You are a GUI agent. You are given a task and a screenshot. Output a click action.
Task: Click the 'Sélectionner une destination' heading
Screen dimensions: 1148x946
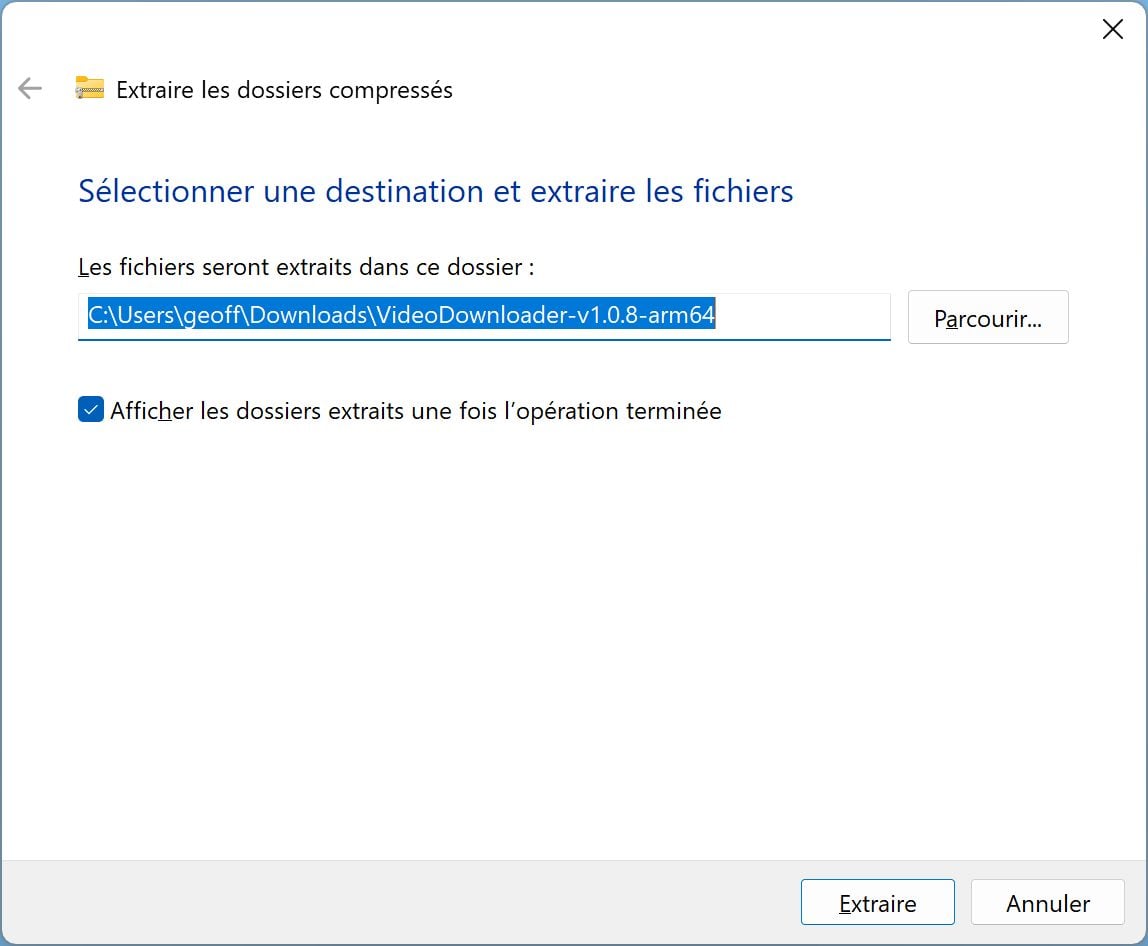(x=435, y=191)
